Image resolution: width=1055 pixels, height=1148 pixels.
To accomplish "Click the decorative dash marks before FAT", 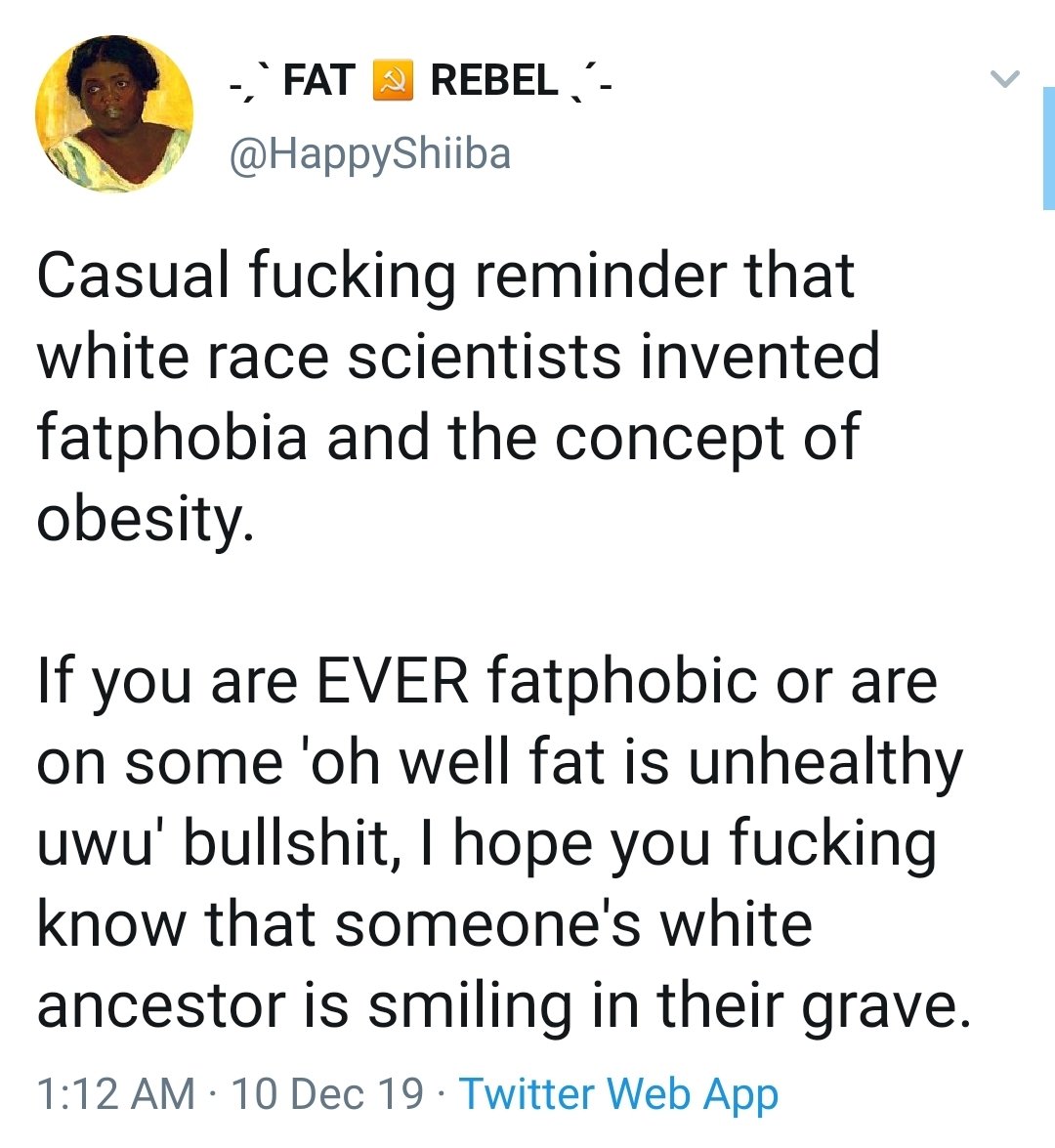I will pyautogui.click(x=250, y=80).
